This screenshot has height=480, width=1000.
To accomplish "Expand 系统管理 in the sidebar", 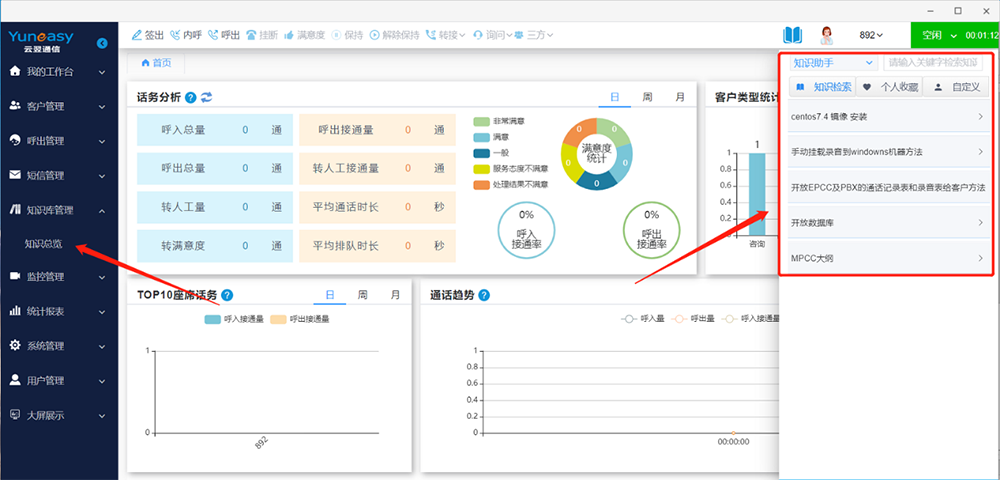I will (59, 346).
